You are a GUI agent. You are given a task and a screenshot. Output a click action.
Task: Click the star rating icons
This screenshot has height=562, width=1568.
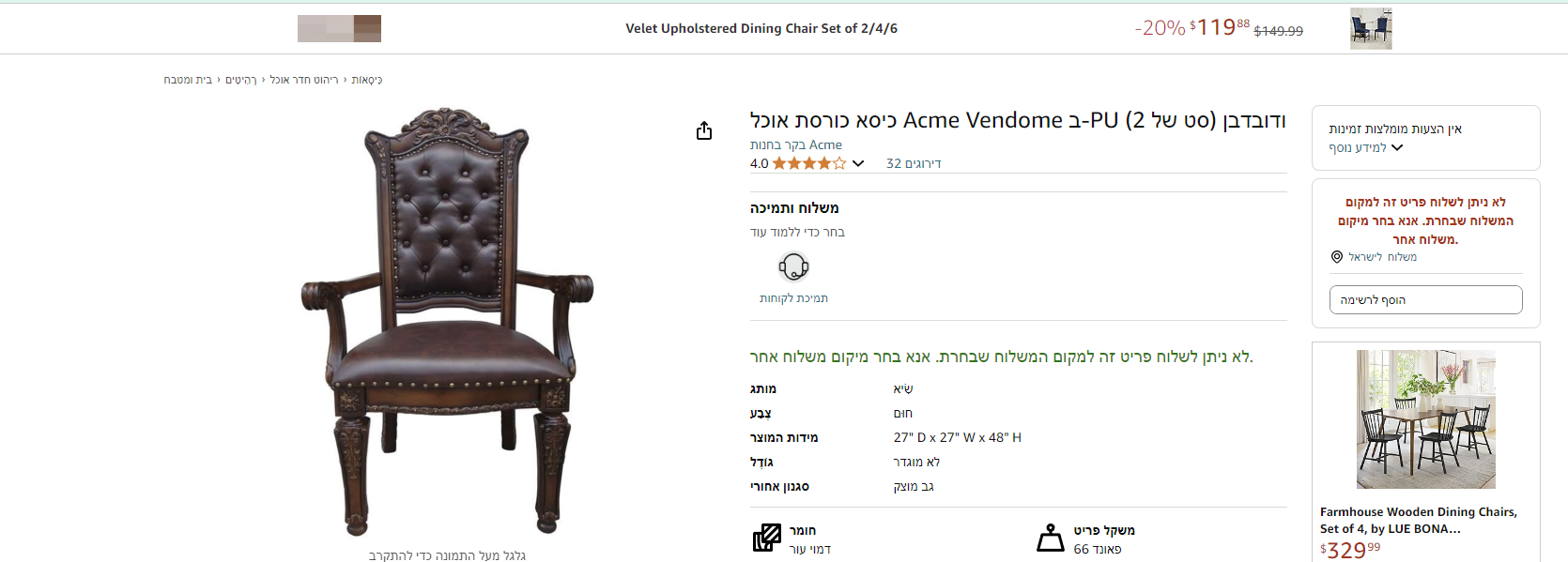click(x=808, y=163)
